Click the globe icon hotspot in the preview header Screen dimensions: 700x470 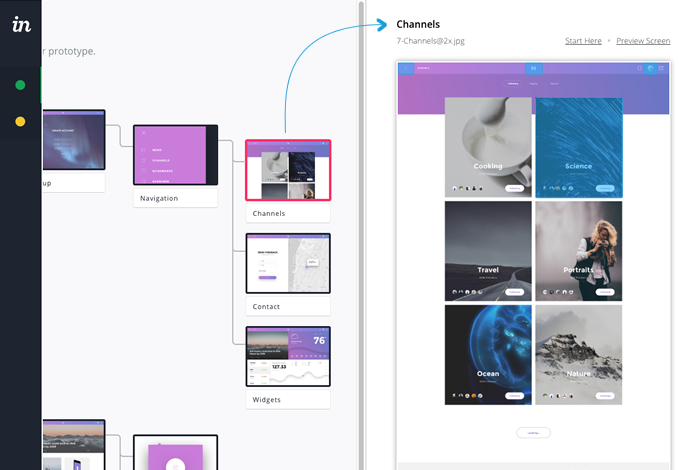[x=650, y=68]
